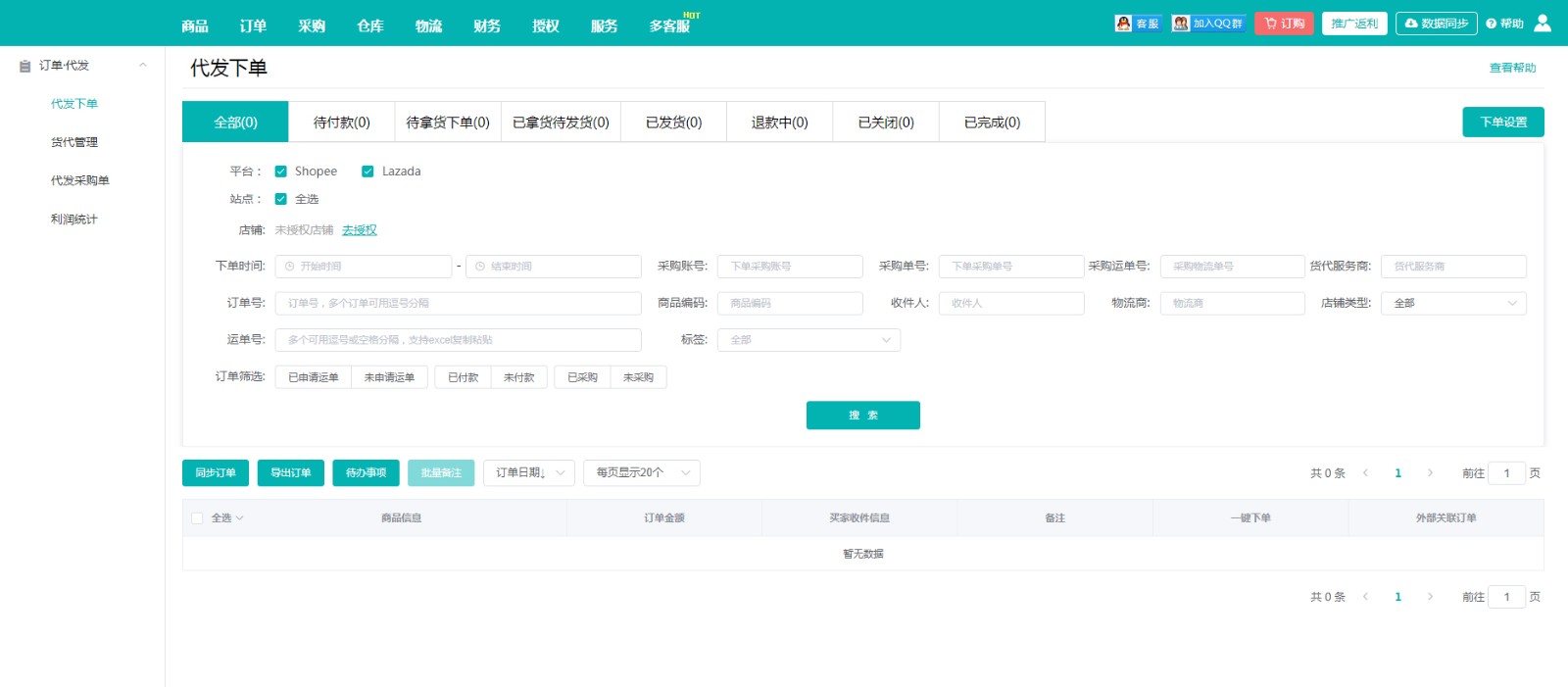This screenshot has width=1568, height=687.
Task: Open the 采购 top menu
Action: pyautogui.click(x=312, y=25)
